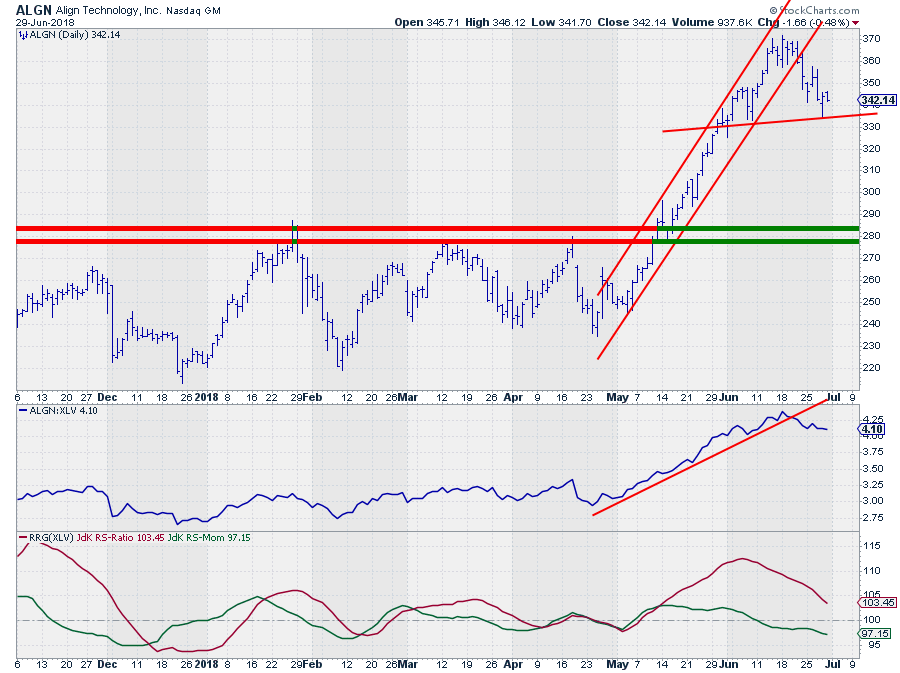This screenshot has height=673, width=900.
Task: Click the 240 price axis label
Action: coord(871,324)
